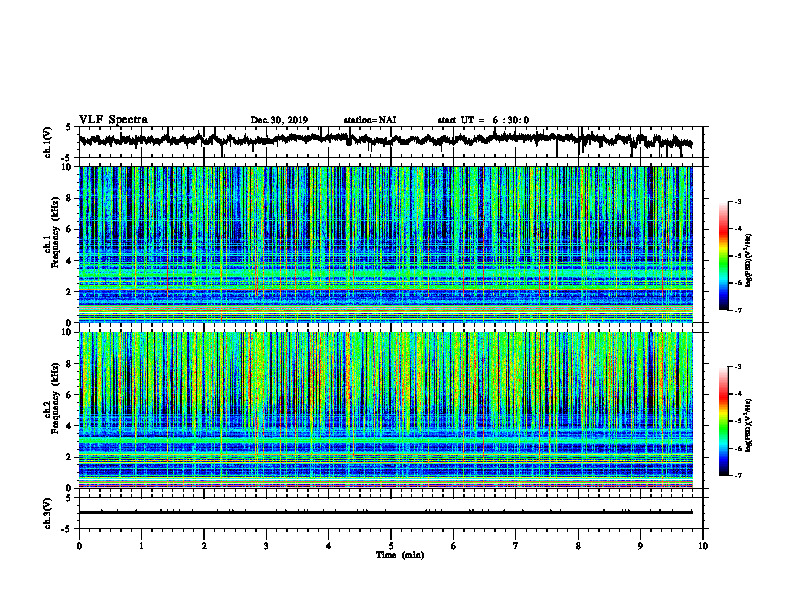Image resolution: width=792 pixels, height=612 pixels.
Task: Click the ch.2 'Frequency (kHz)' axis label
Action: coord(55,398)
